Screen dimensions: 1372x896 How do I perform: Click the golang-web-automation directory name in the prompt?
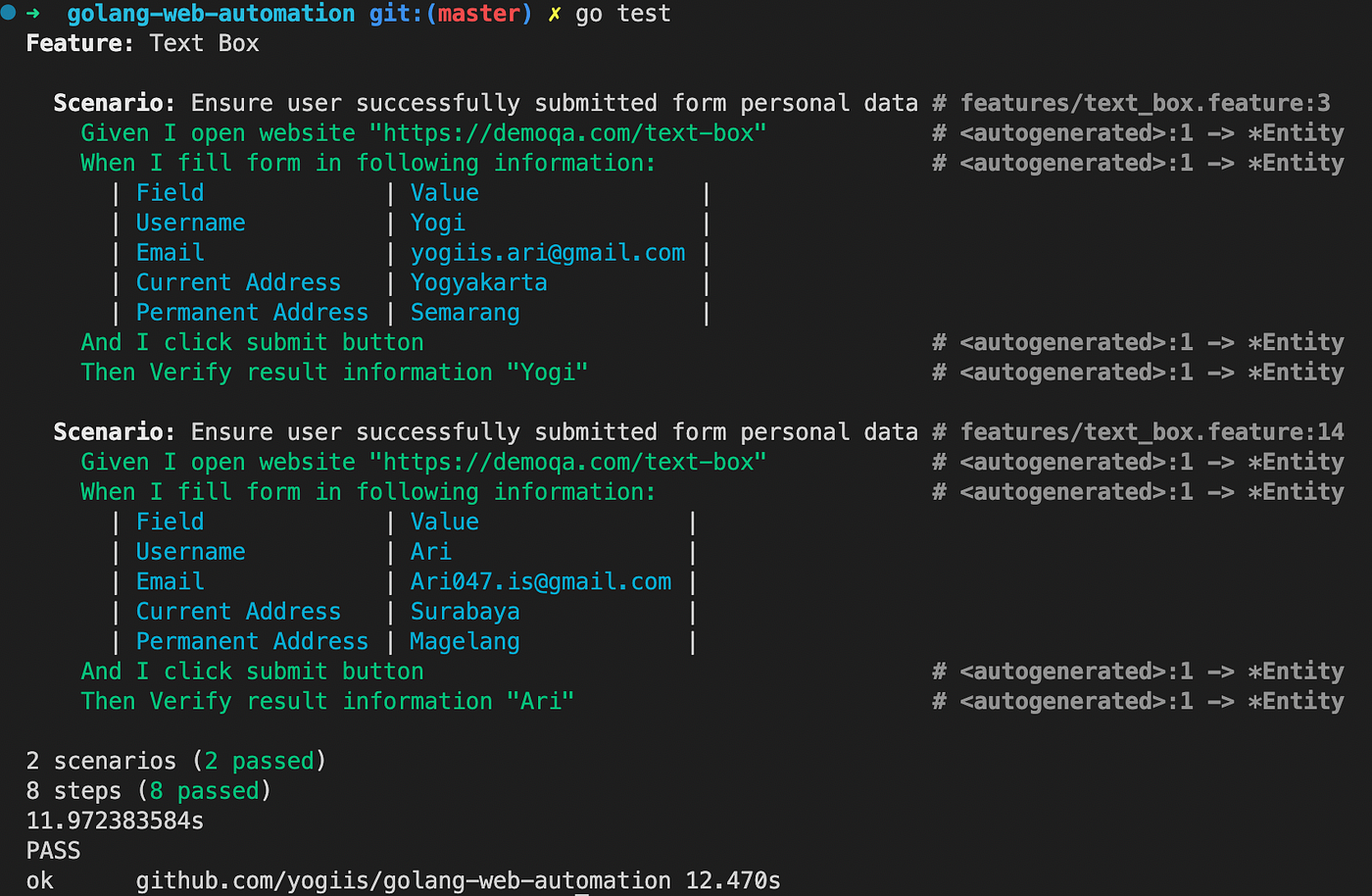pos(211,14)
